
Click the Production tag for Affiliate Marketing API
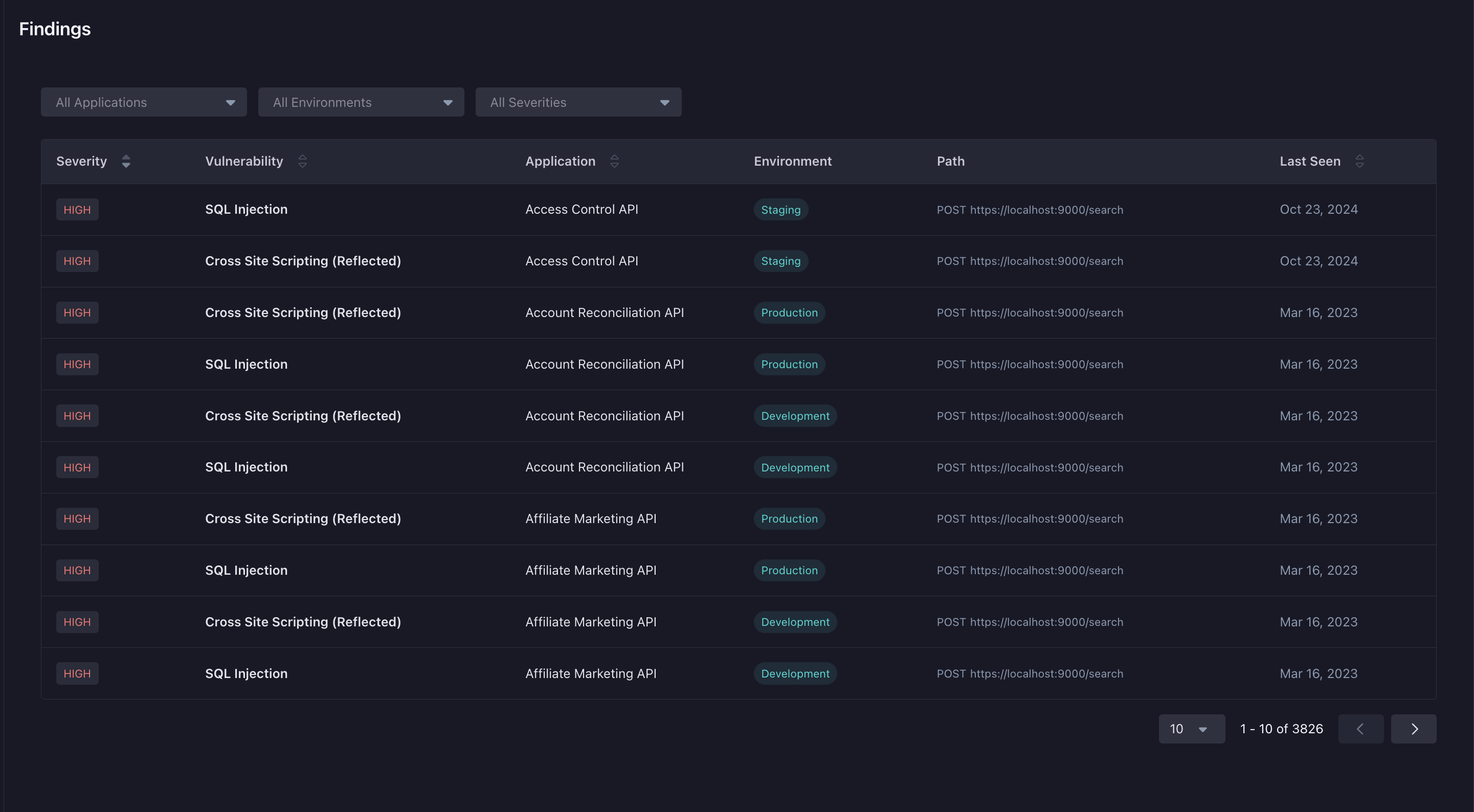pos(789,518)
